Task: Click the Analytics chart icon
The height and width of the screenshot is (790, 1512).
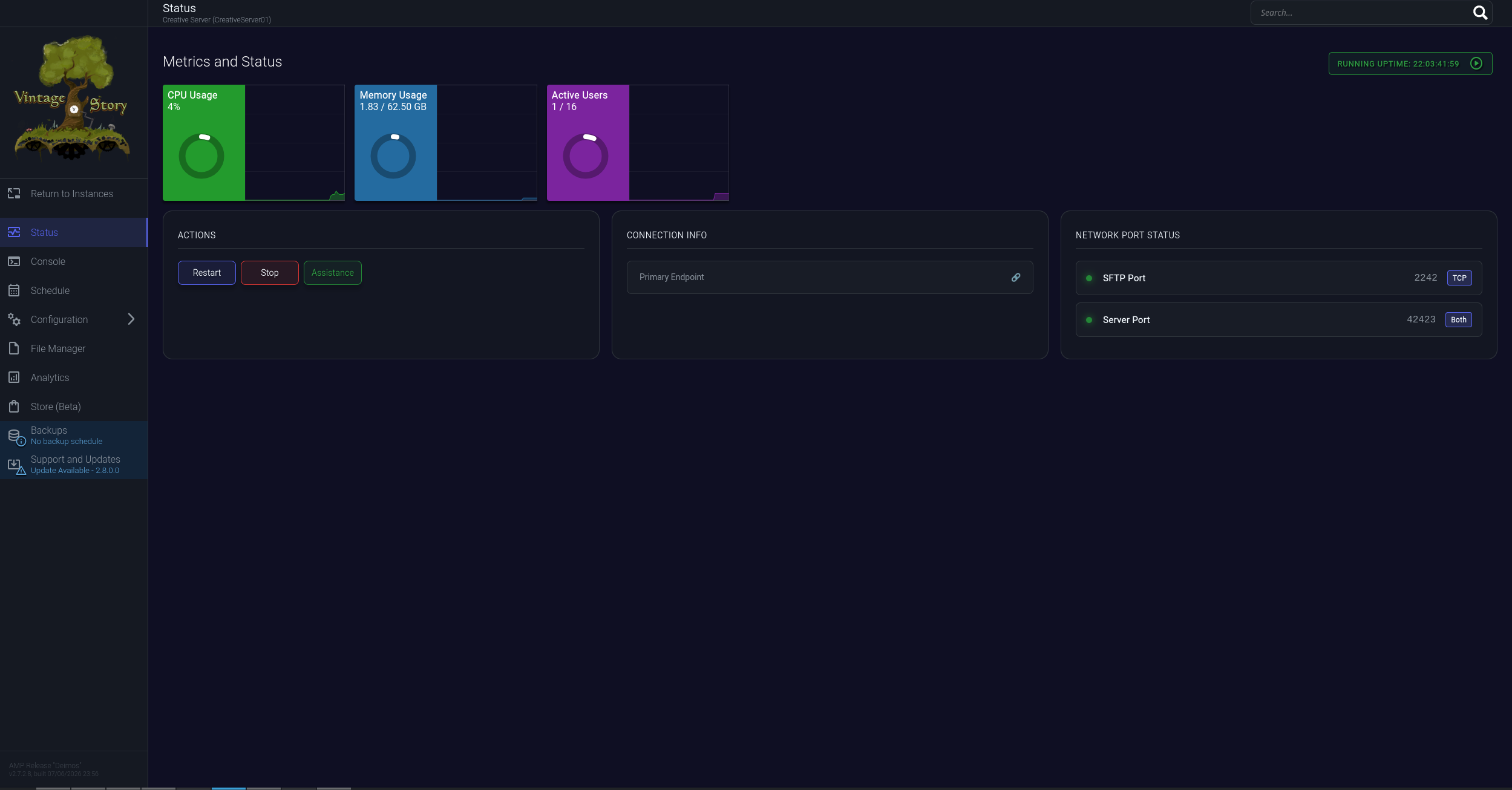Action: [14, 377]
